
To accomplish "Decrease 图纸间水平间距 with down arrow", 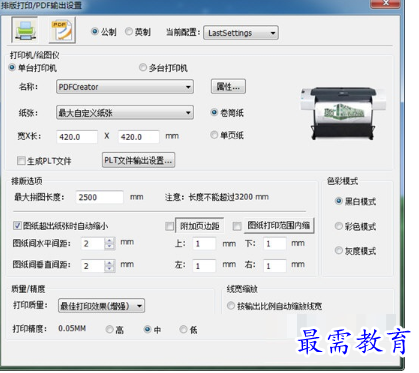I will pos(109,247).
